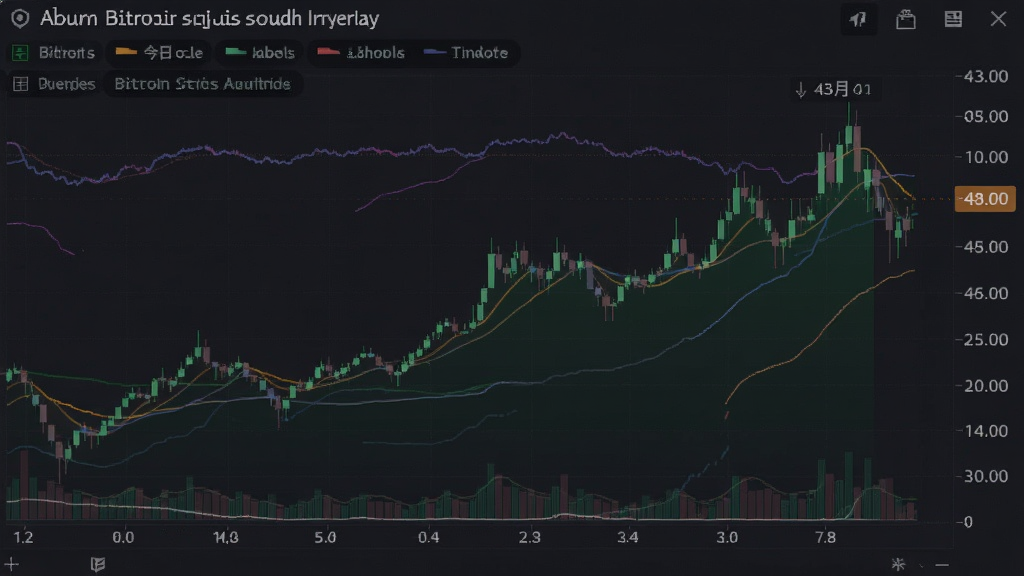Click the flag note icon in the bottom bar
This screenshot has height=576, width=1024.
(x=98, y=564)
